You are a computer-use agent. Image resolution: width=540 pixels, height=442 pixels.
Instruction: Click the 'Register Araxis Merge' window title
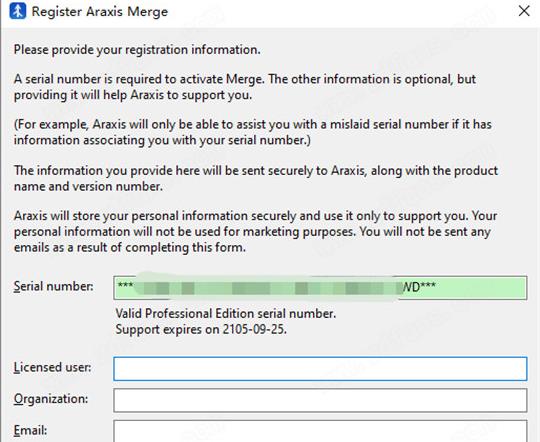coord(100,12)
